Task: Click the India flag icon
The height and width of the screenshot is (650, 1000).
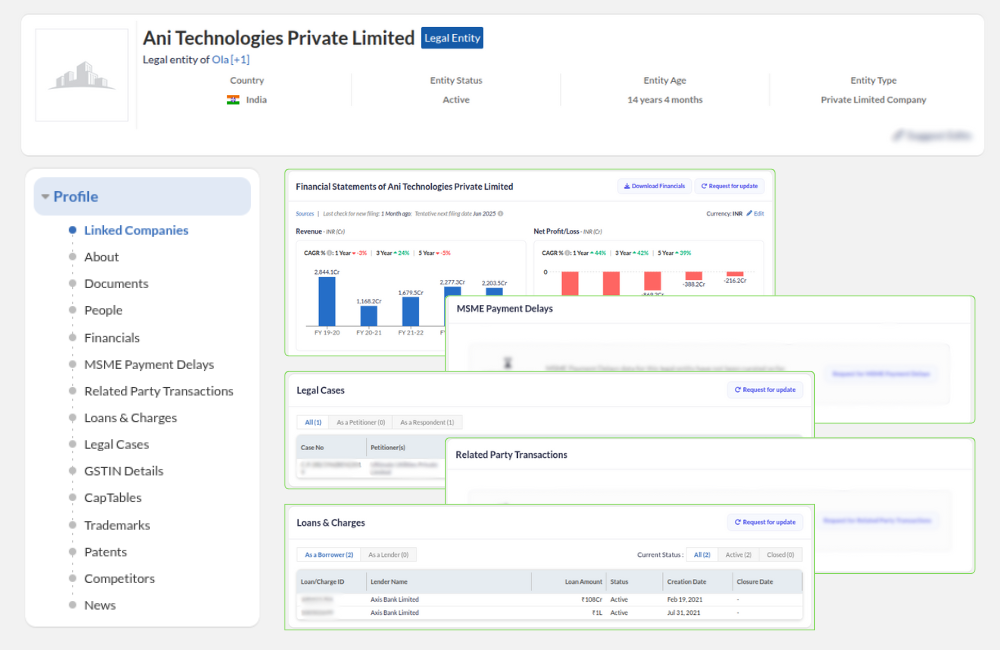Action: coord(233,100)
